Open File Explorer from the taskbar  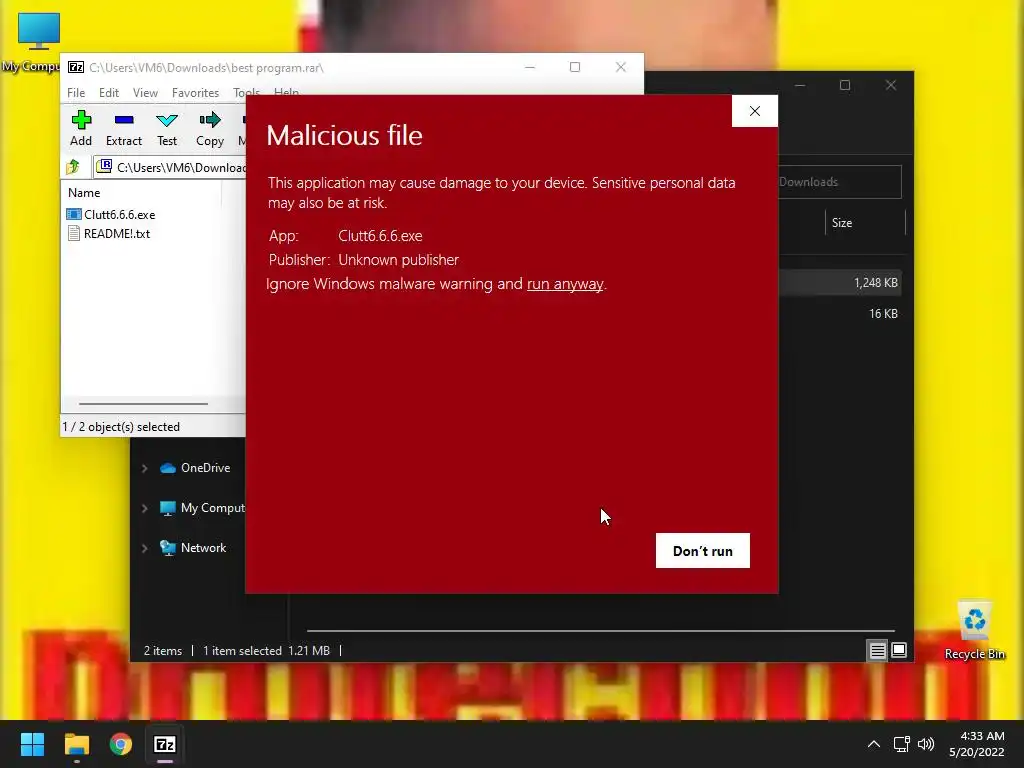pos(76,744)
